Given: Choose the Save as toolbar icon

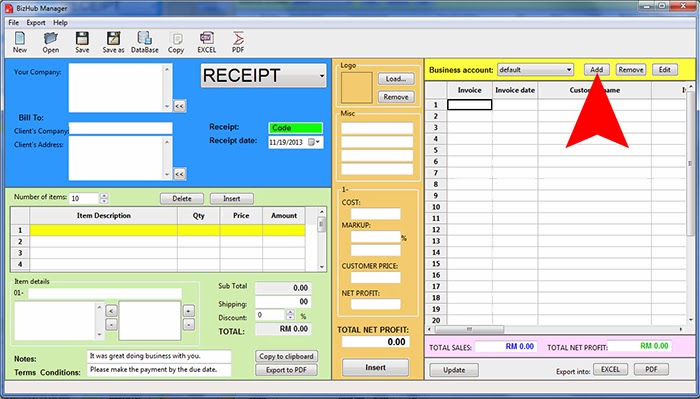Looking at the screenshot, I should click(113, 42).
